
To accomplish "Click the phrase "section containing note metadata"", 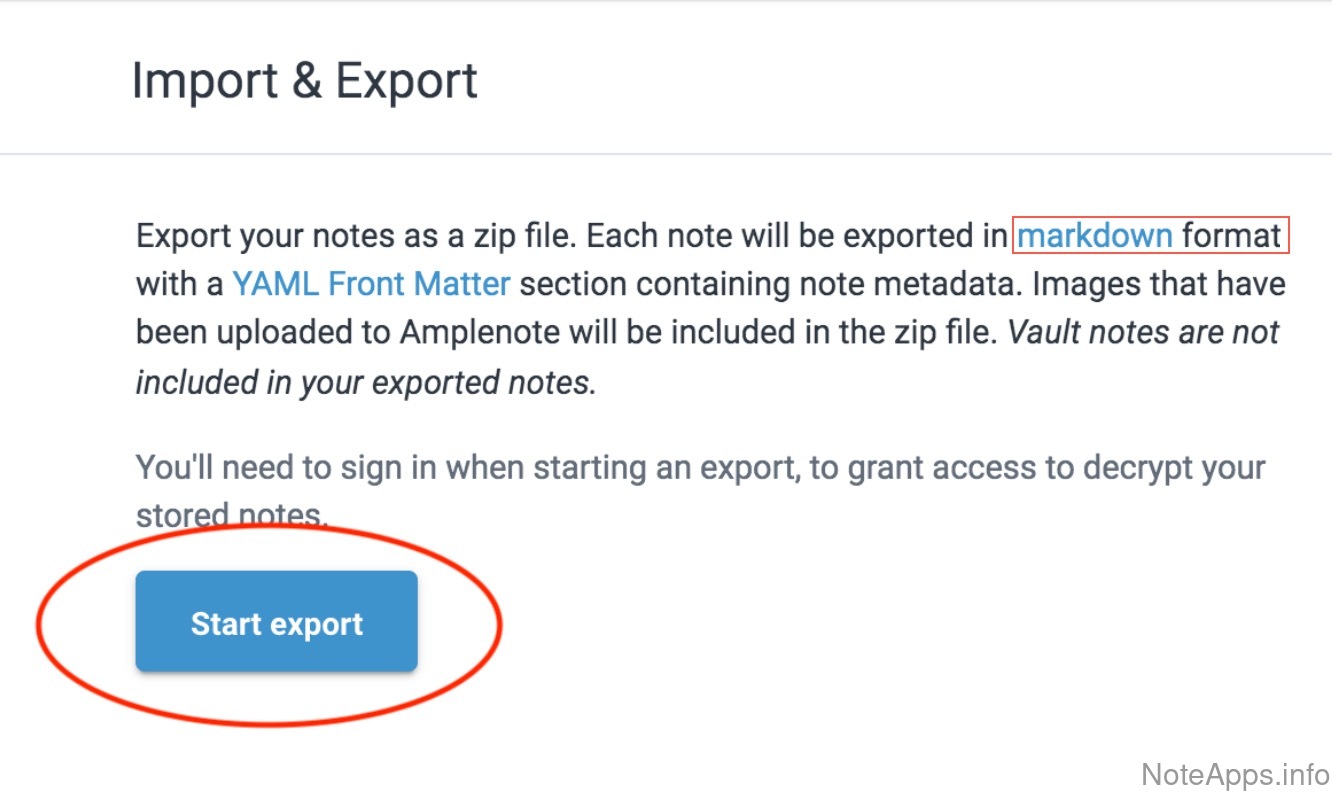I will [x=770, y=284].
